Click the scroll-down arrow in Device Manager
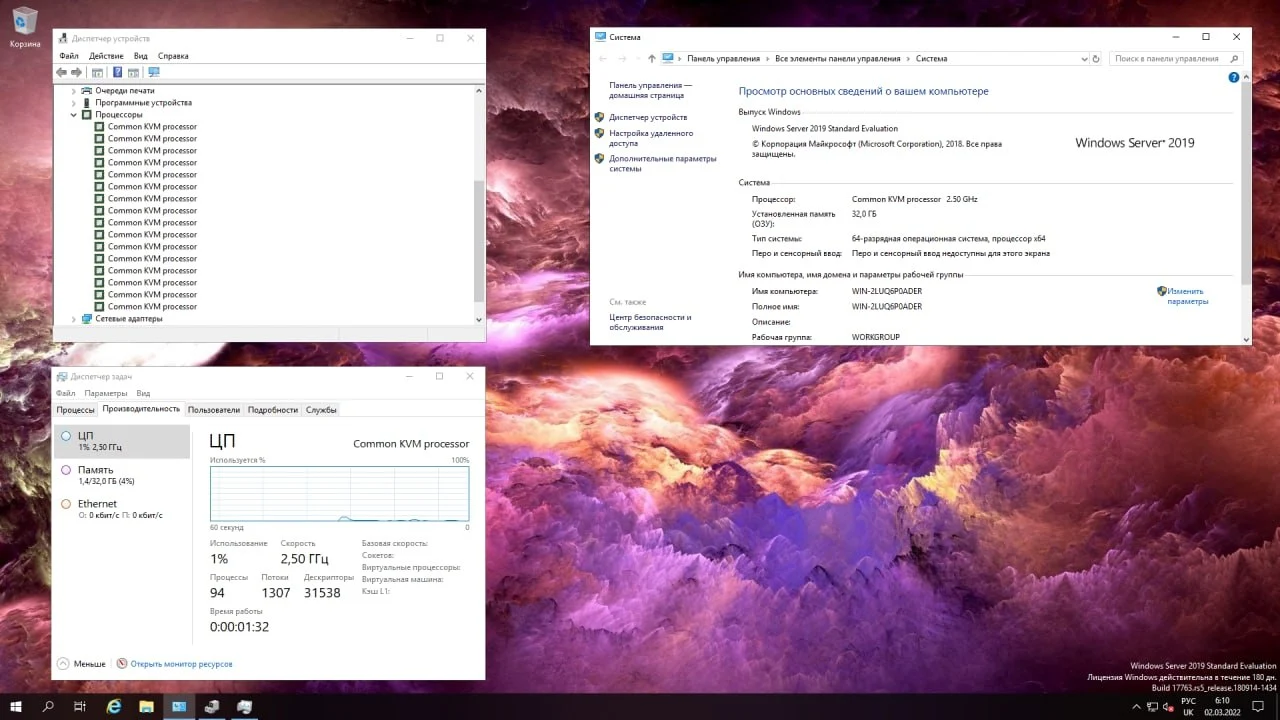 pos(478,319)
